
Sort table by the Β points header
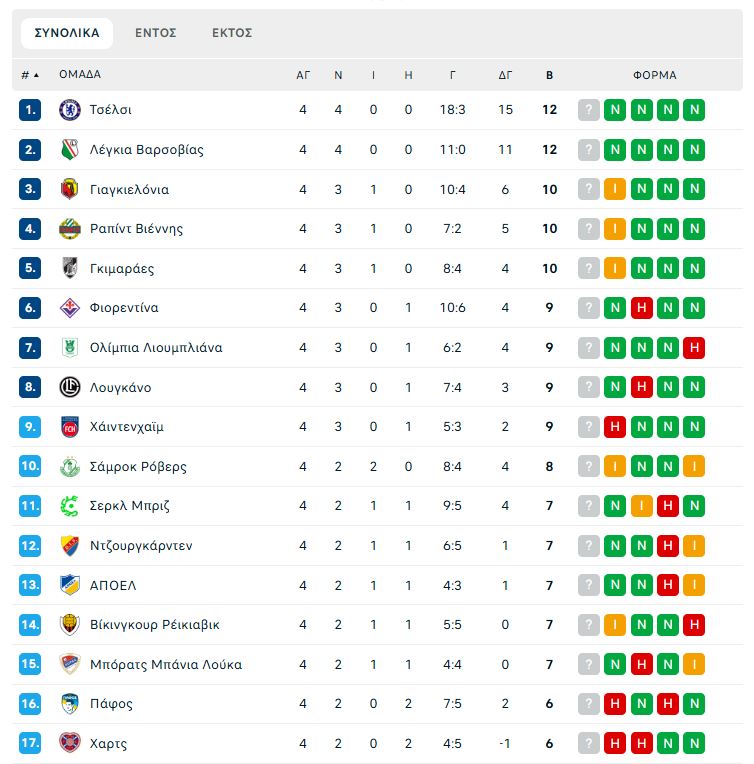549,75
